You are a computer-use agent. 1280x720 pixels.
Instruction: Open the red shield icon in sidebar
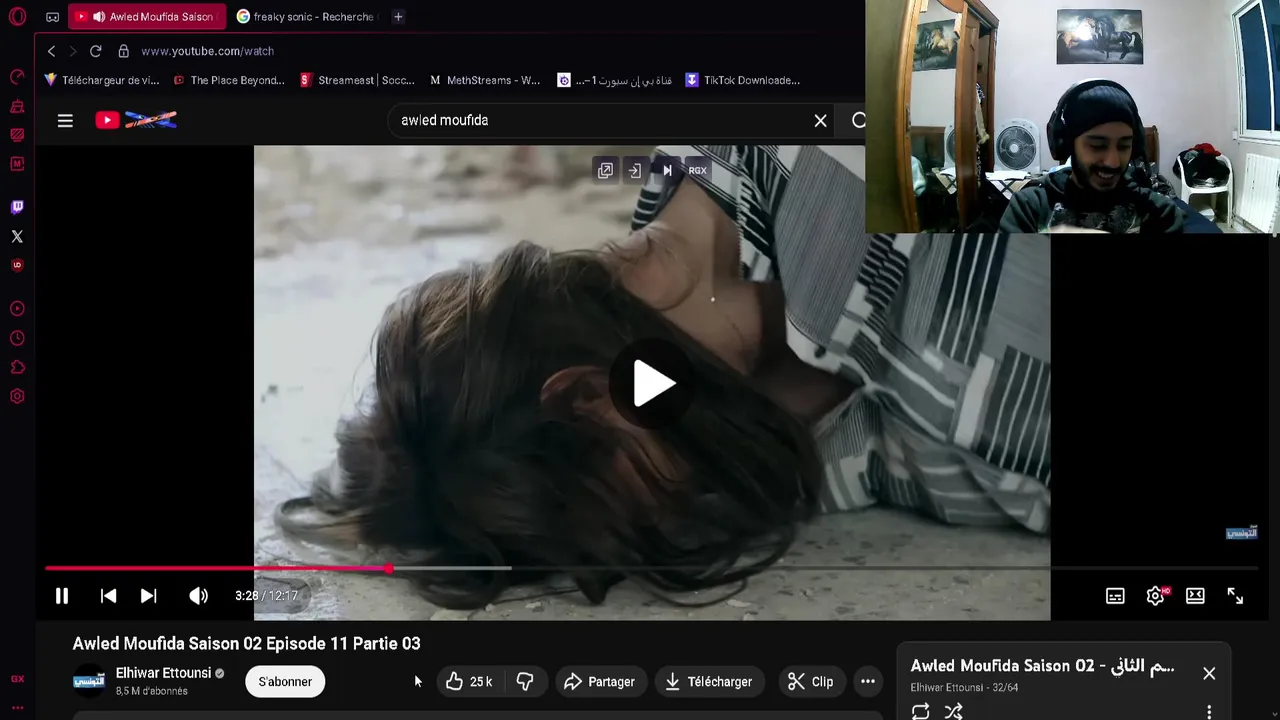[17, 265]
